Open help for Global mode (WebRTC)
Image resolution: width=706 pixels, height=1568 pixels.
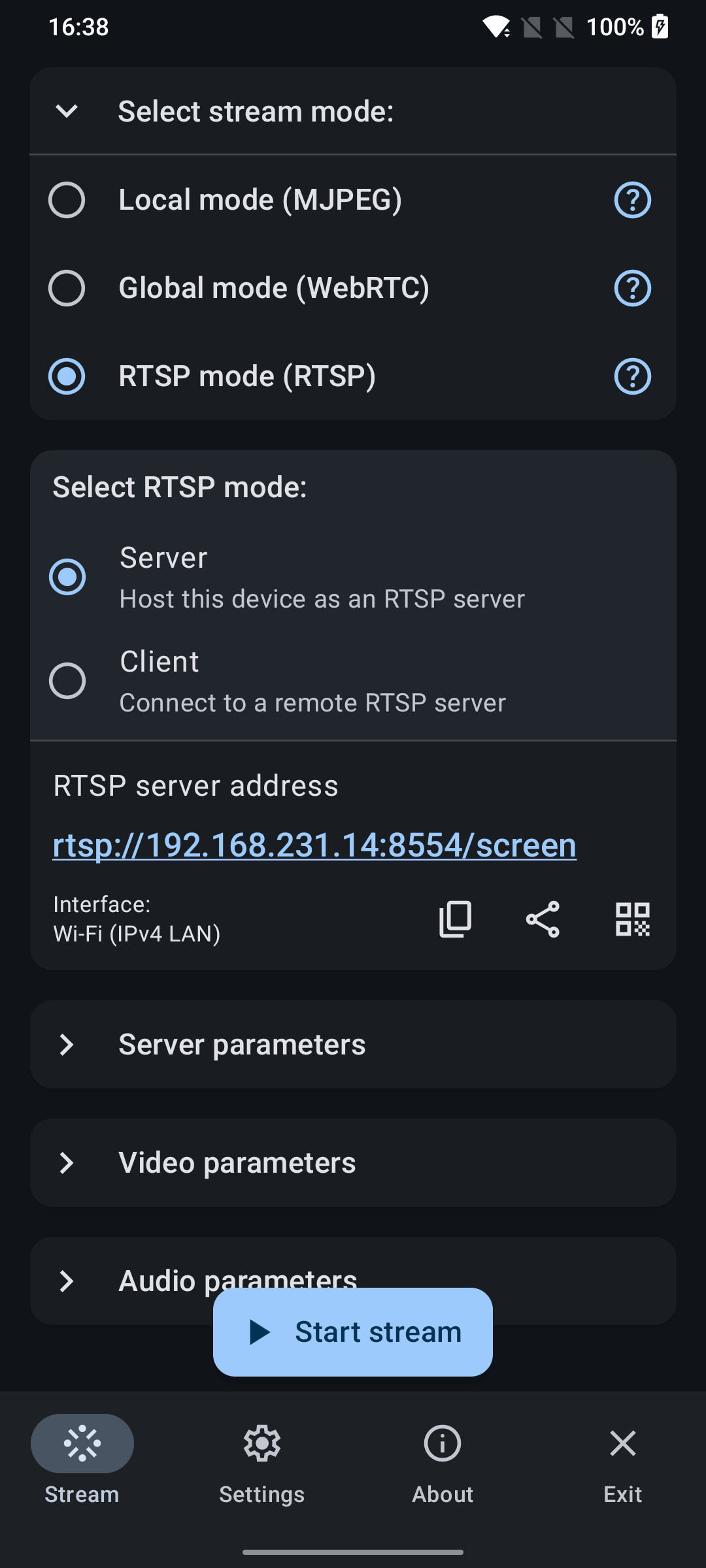(x=632, y=288)
